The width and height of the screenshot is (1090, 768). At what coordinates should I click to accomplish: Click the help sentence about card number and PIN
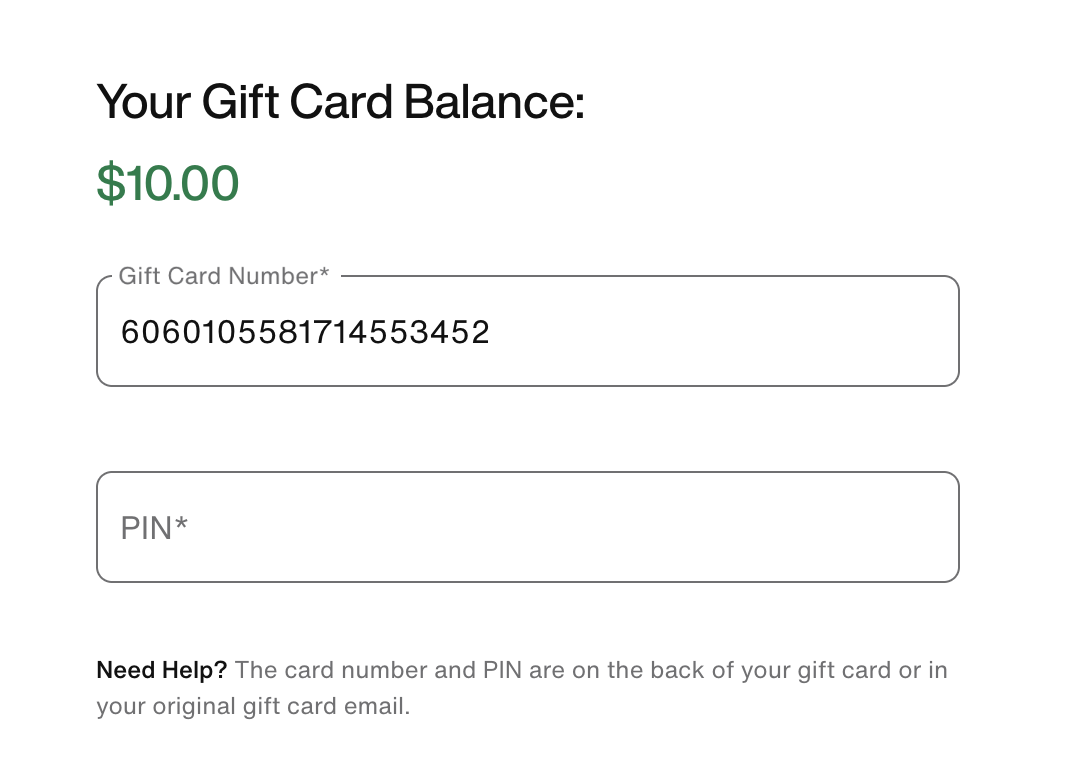[590, 670]
